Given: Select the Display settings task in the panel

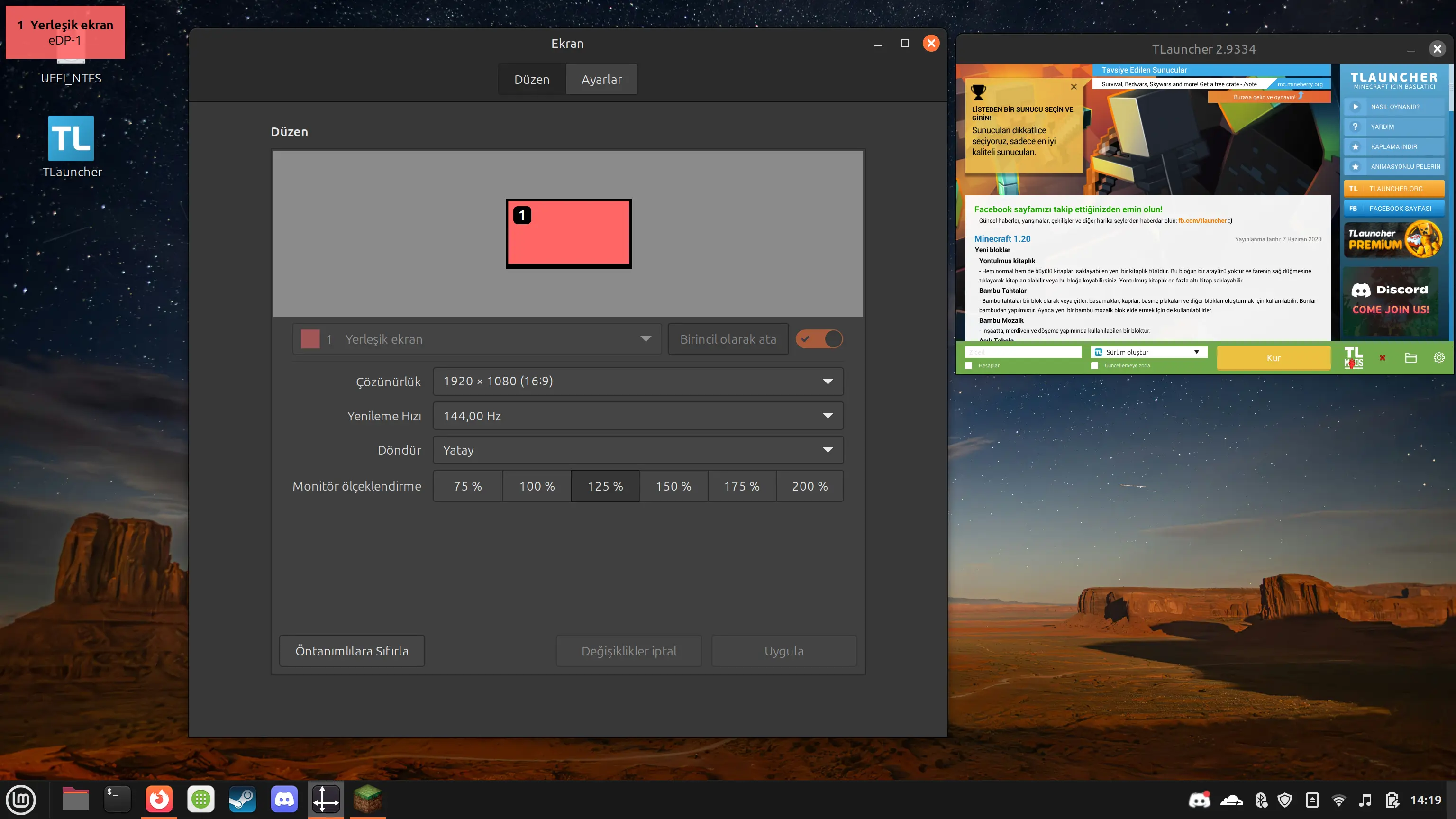Looking at the screenshot, I should click(326, 800).
